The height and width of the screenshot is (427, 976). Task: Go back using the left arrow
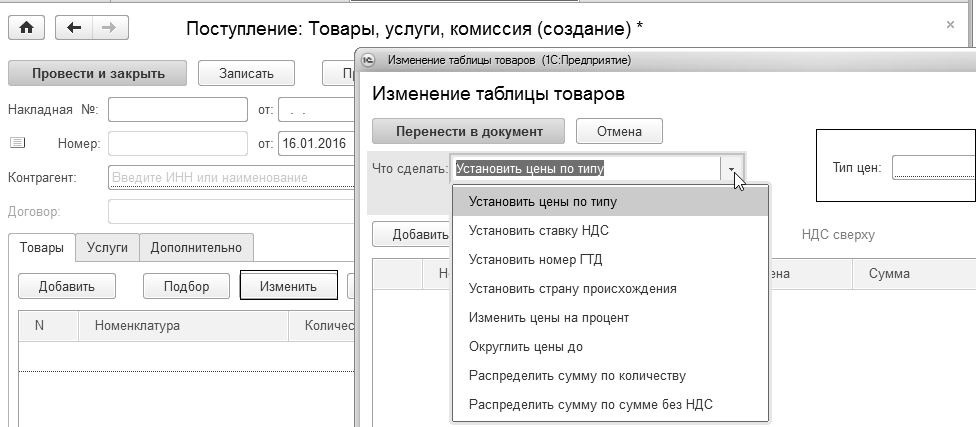click(x=74, y=28)
